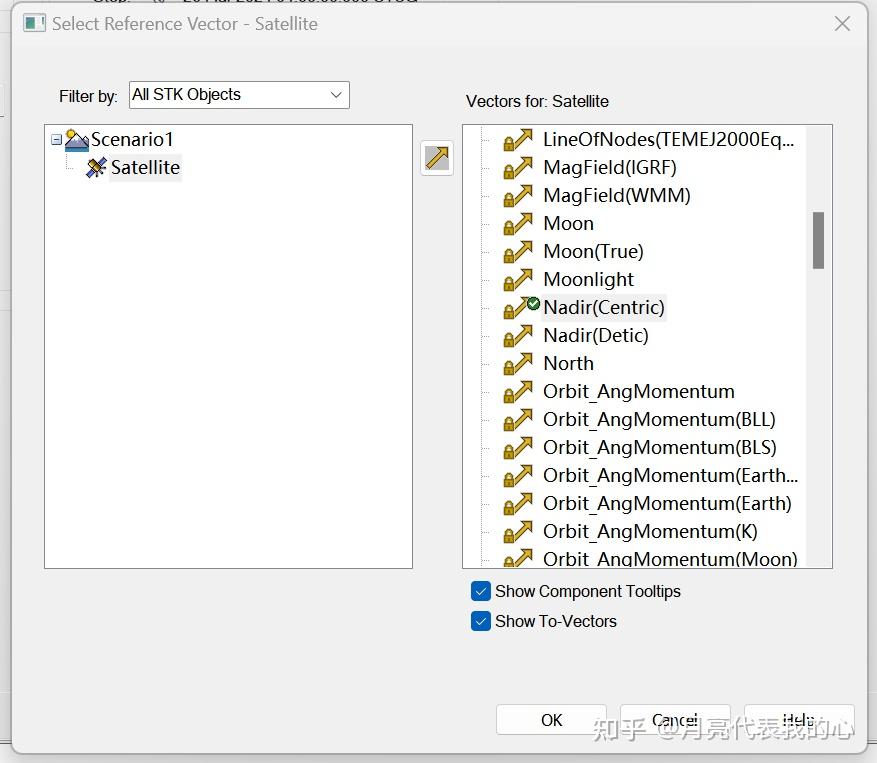Select Scenario1 in the object tree
Image resolution: width=877 pixels, height=763 pixels.
pyautogui.click(x=133, y=139)
